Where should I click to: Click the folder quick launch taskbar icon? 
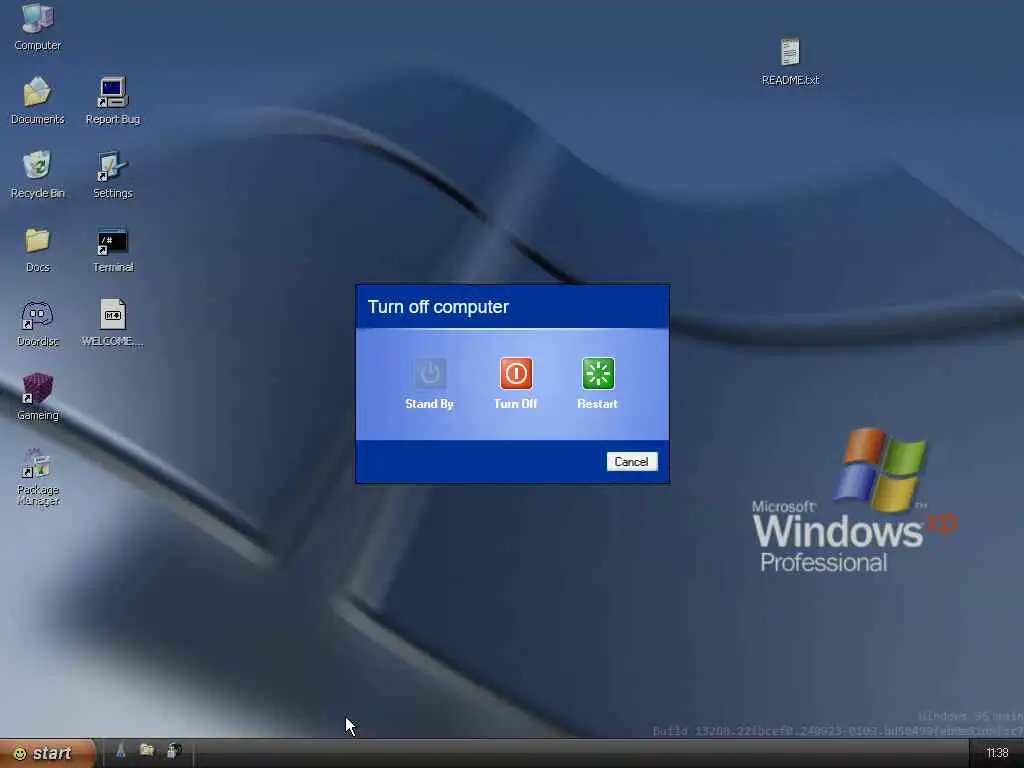point(147,751)
